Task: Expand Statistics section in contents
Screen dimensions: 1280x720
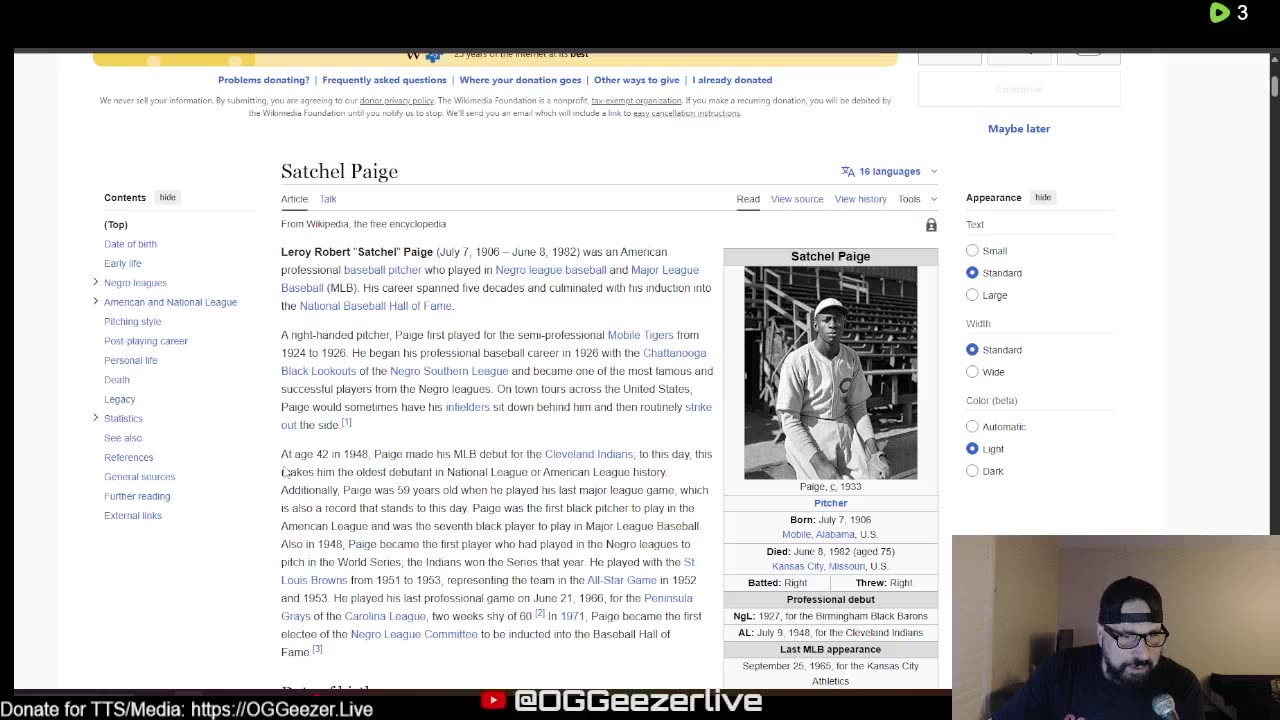Action: (96, 418)
